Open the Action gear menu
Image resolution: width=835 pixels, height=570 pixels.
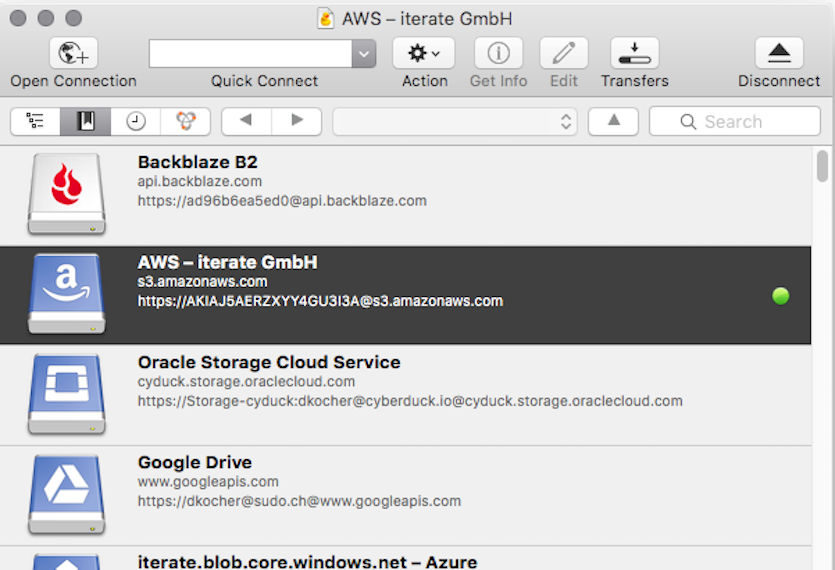pos(423,53)
